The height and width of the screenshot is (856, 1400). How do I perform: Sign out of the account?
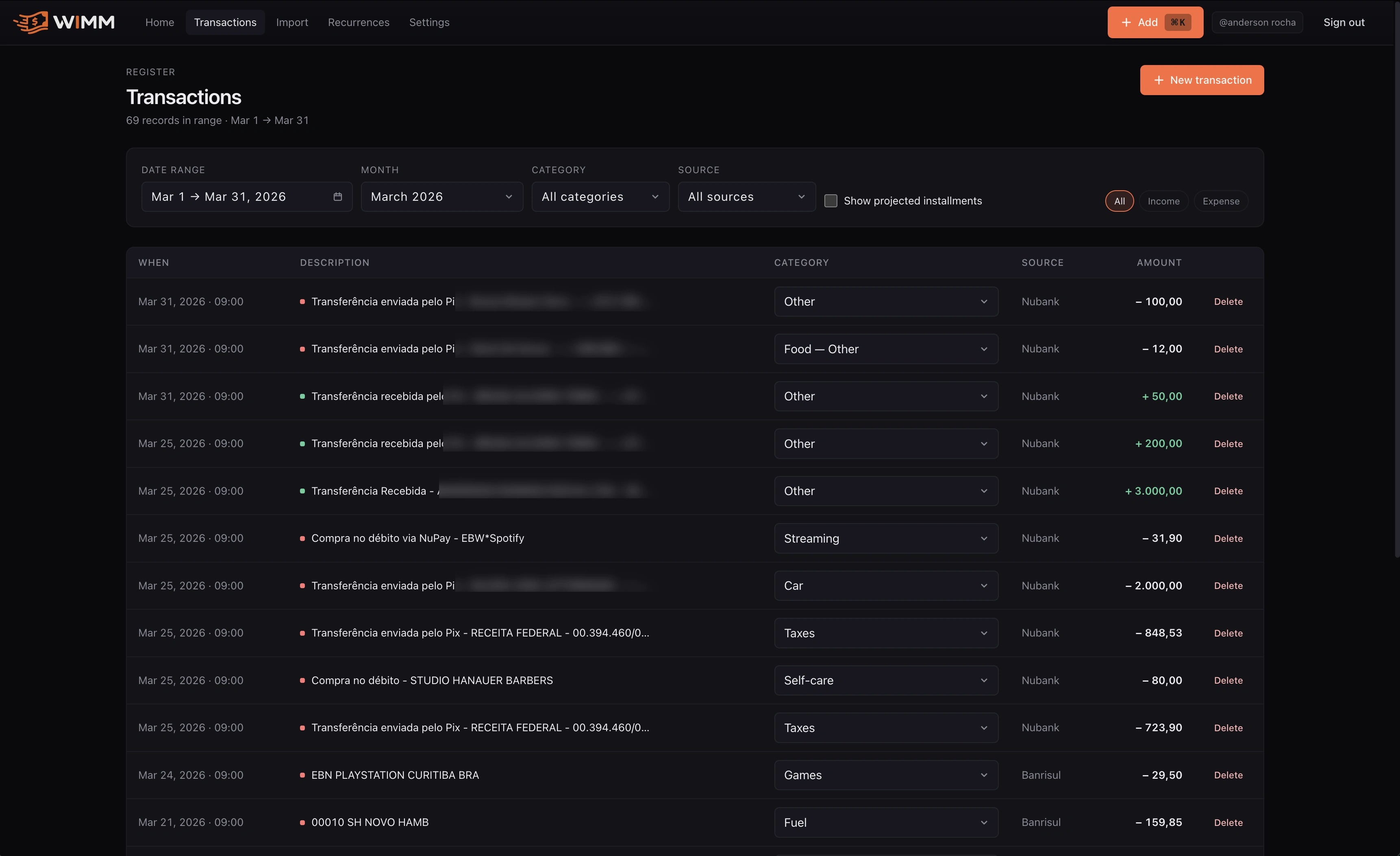tap(1344, 22)
